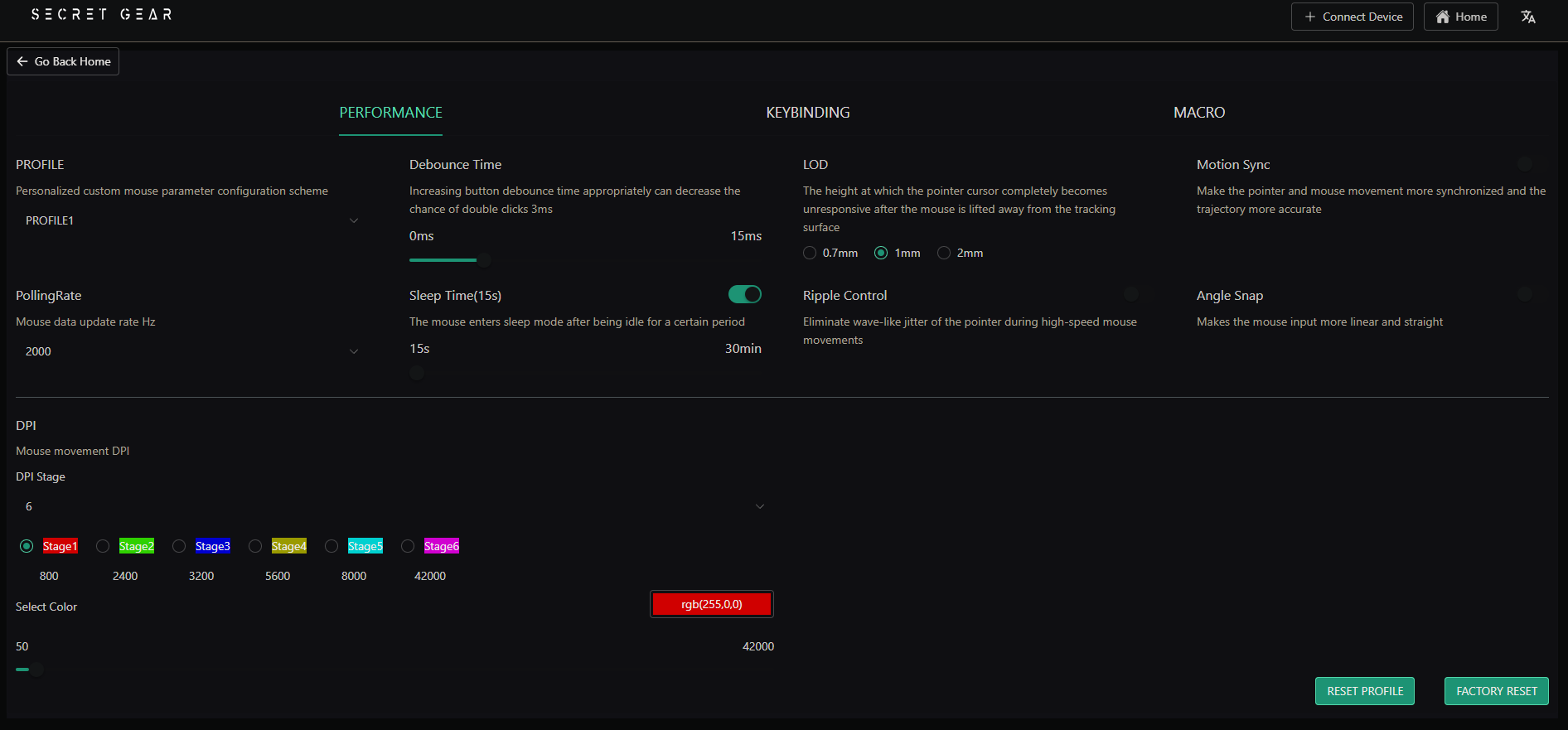Viewport: 1568px width, 730px height.
Task: Click the Stage5 cyan color label
Action: click(365, 546)
